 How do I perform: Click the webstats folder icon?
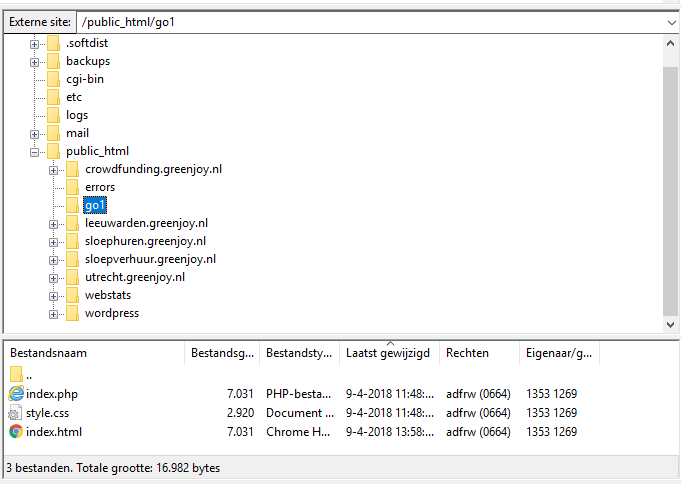click(x=73, y=295)
